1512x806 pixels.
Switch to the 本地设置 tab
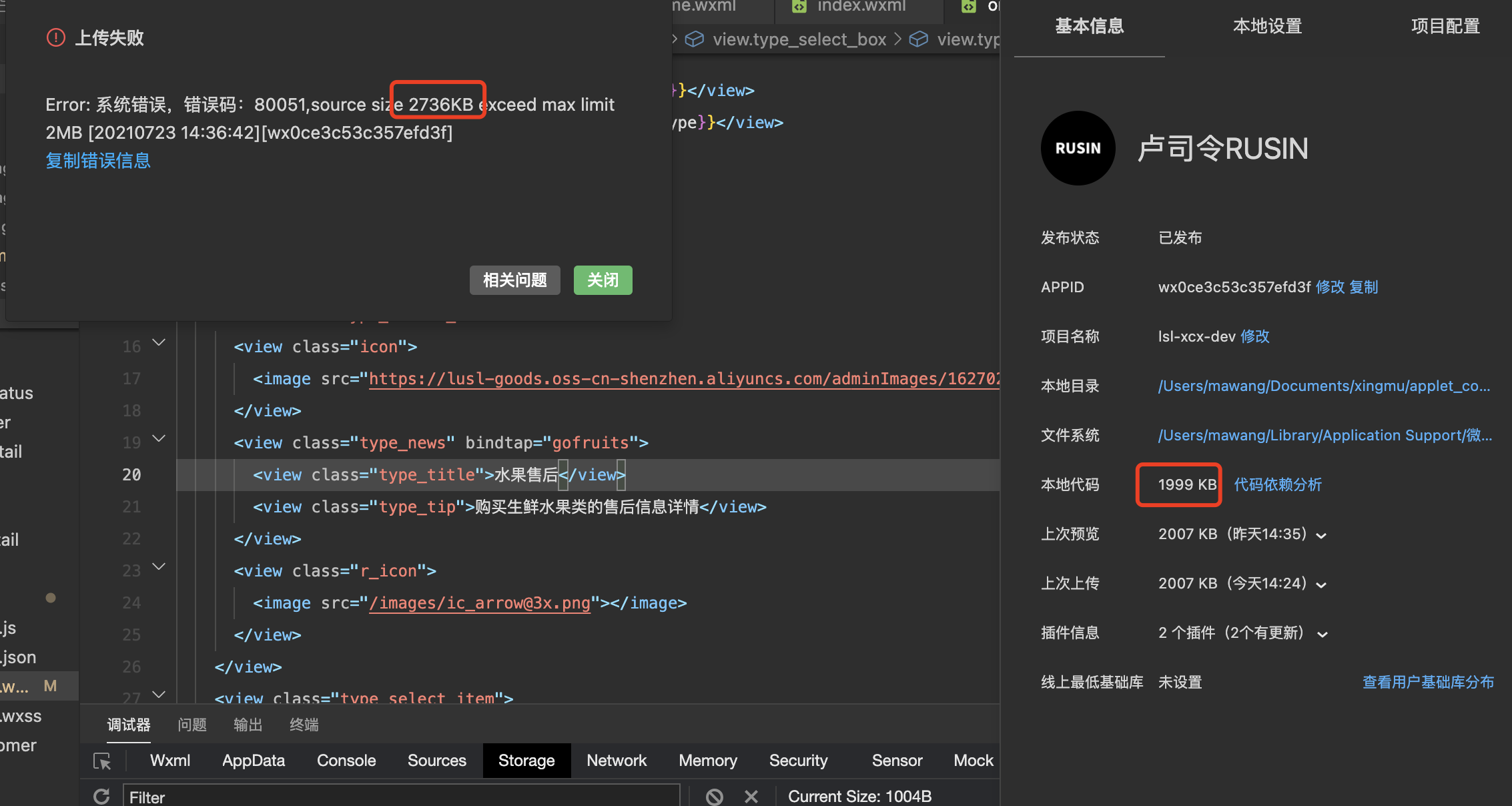point(1267,26)
